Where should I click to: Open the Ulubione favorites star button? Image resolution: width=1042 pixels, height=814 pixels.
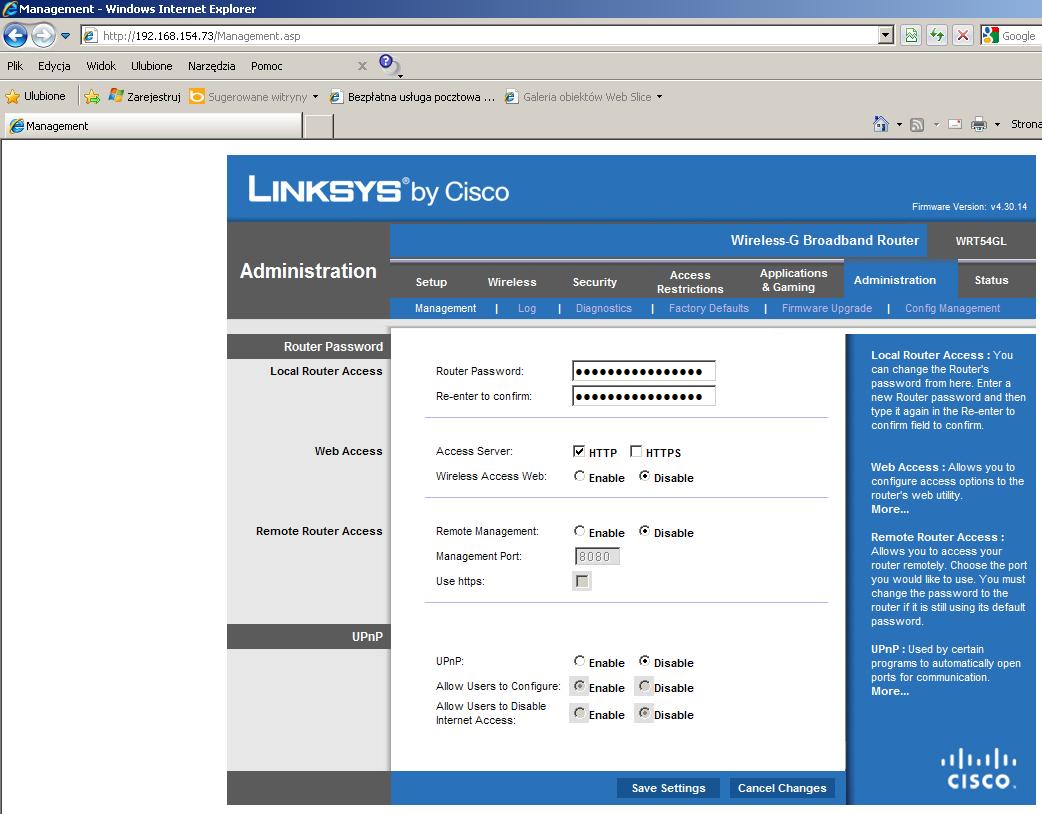tap(36, 96)
